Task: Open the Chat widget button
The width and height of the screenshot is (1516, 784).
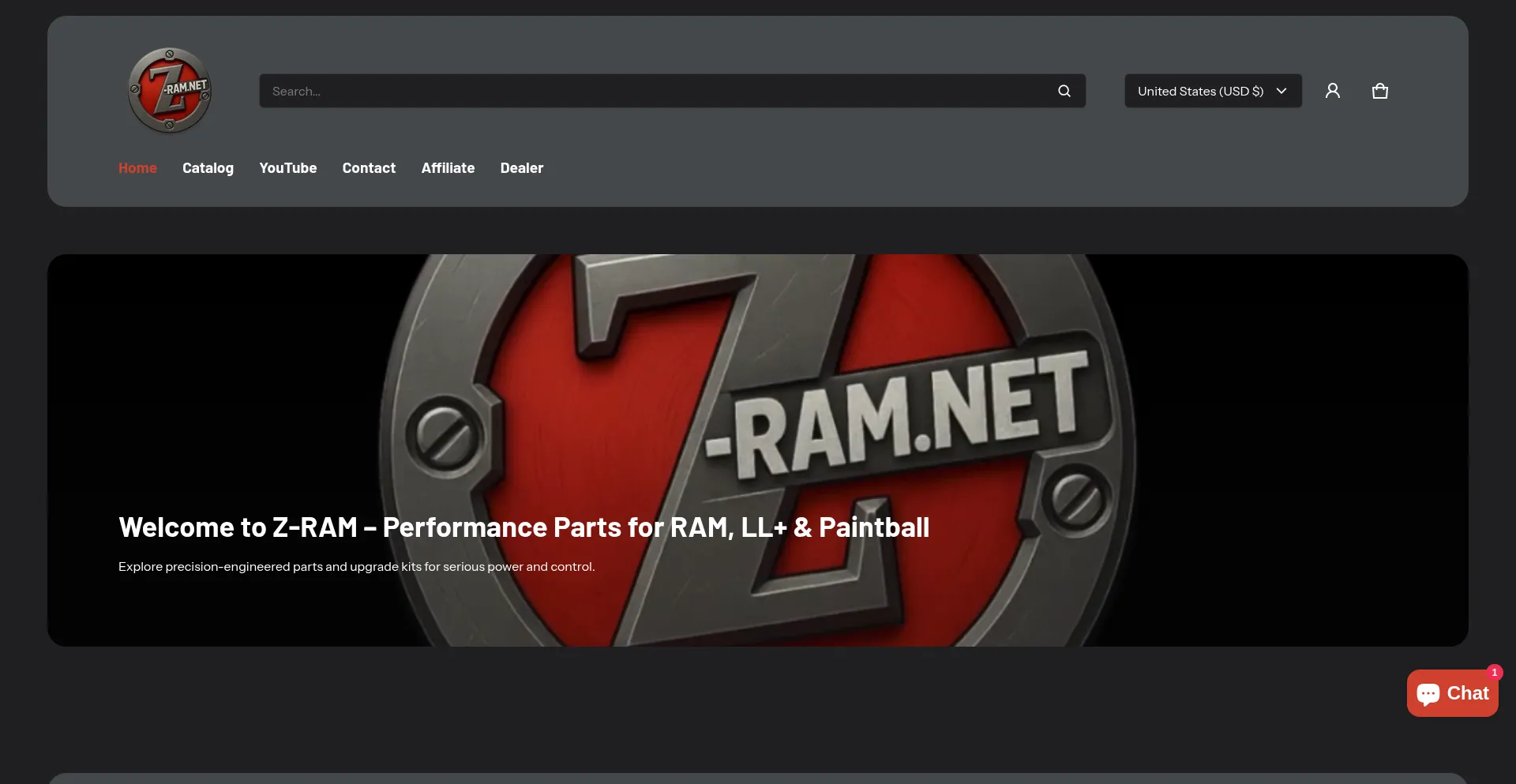Action: pos(1452,693)
